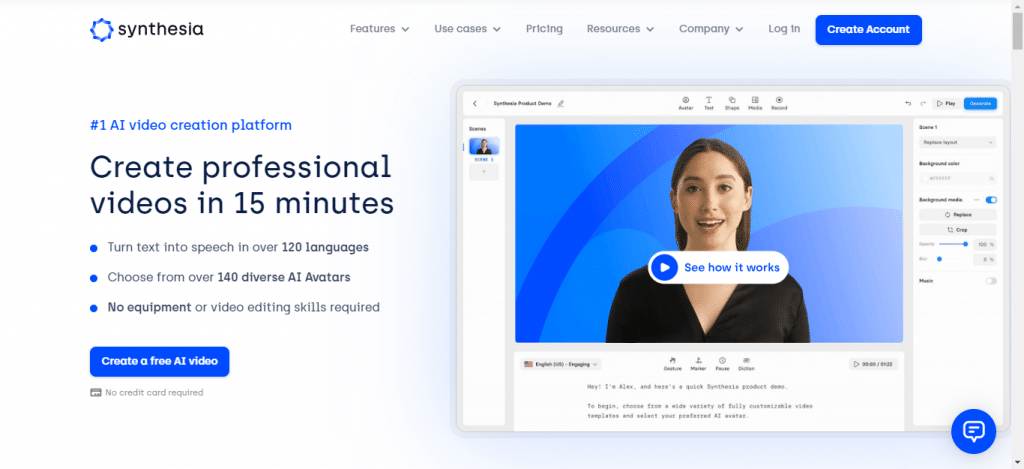Click Log in in the navigation
Viewport: 1024px width, 469px height.
point(784,29)
